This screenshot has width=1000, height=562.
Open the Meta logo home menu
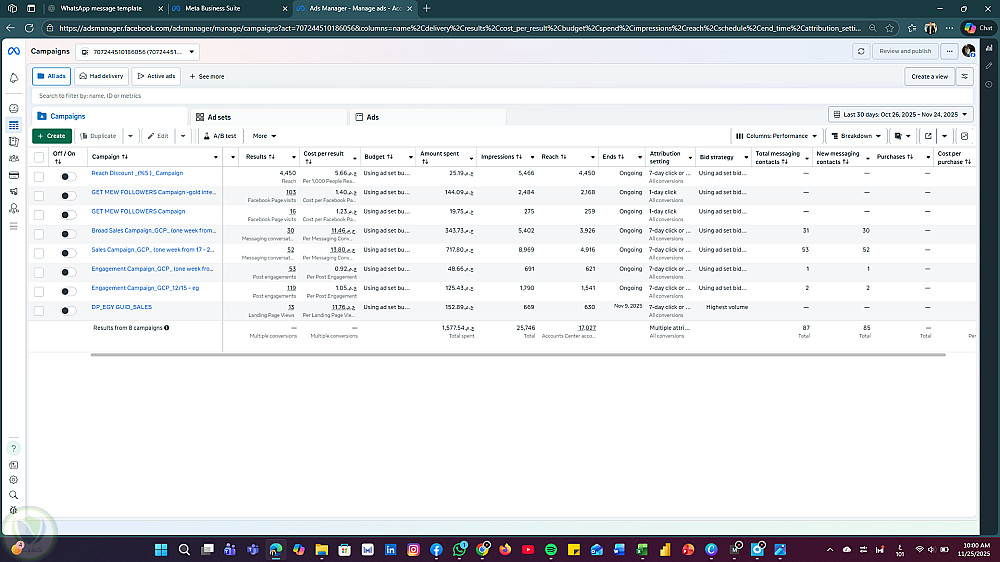click(13, 51)
